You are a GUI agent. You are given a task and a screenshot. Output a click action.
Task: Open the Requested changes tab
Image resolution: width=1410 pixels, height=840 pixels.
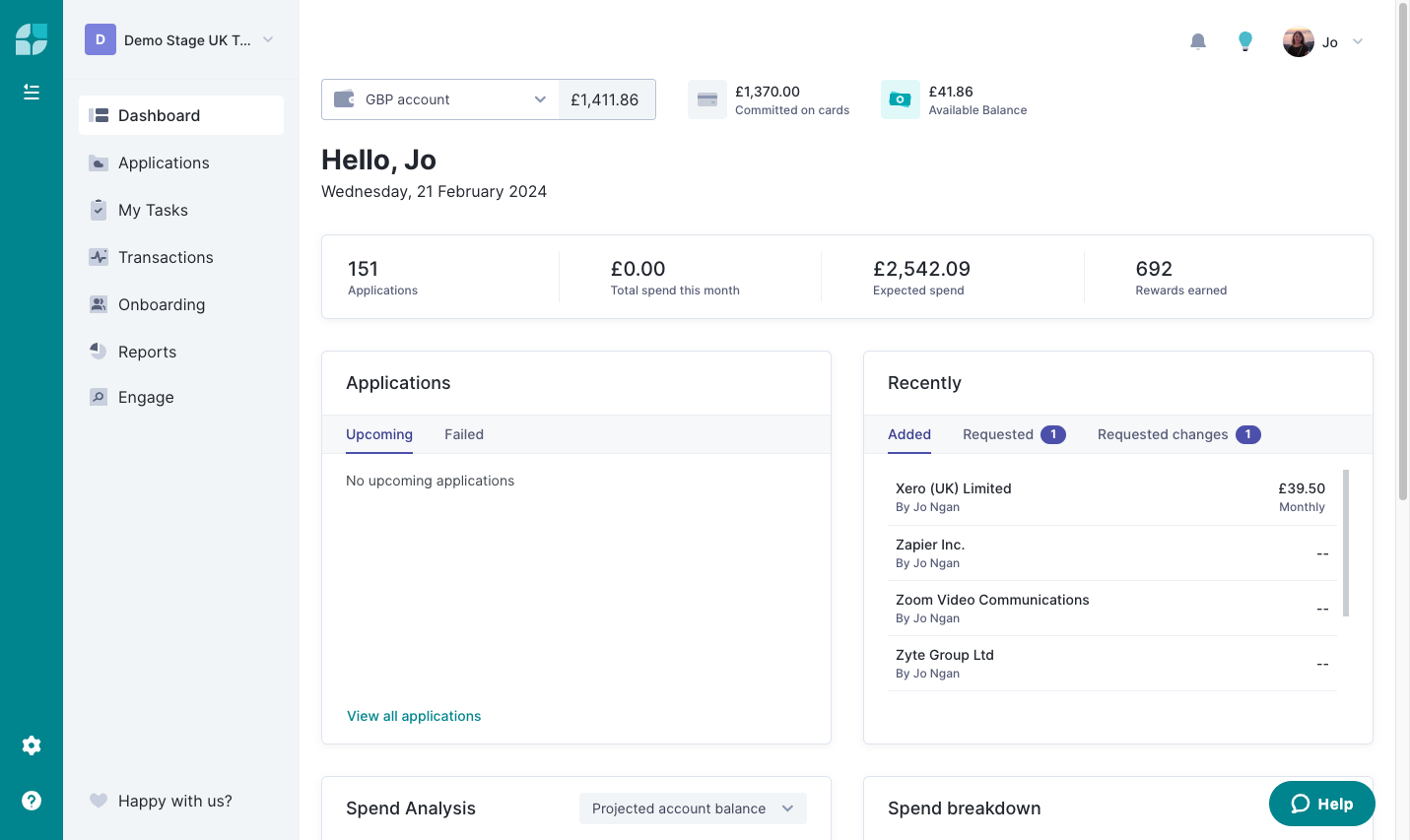[x=1179, y=434]
